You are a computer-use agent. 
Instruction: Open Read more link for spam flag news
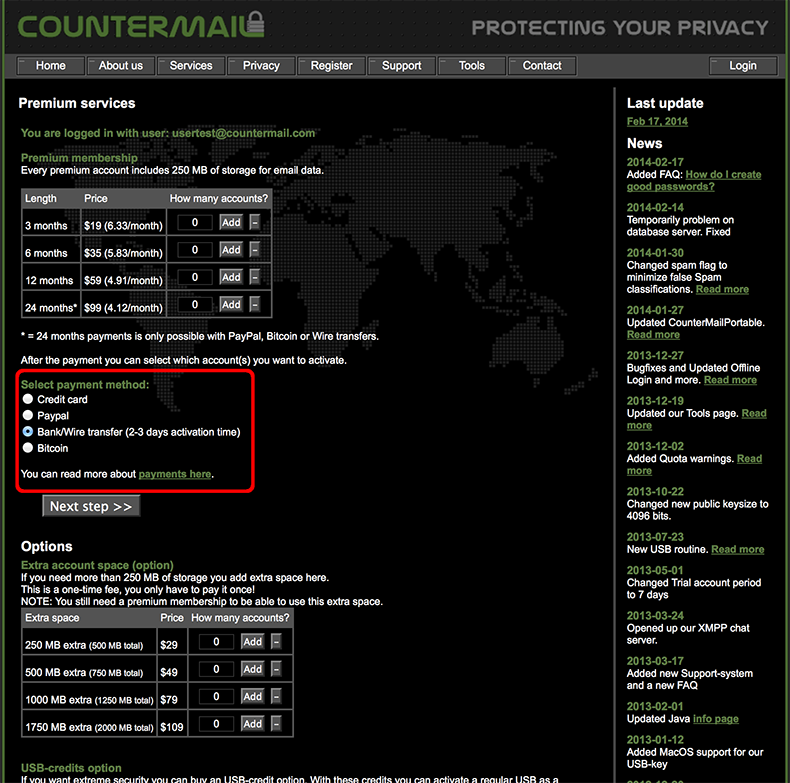pyautogui.click(x=722, y=289)
